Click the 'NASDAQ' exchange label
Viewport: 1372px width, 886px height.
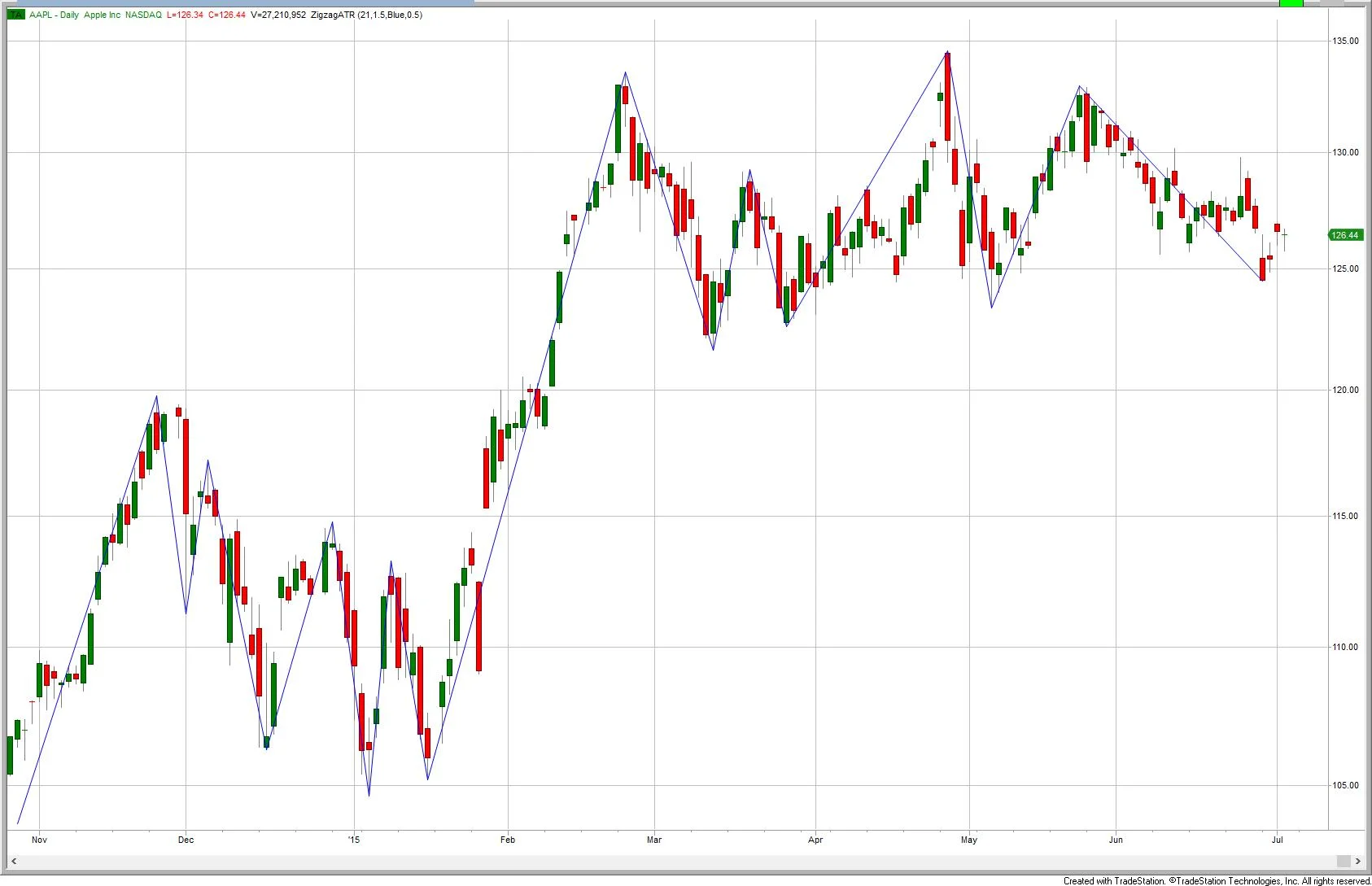pos(143,15)
